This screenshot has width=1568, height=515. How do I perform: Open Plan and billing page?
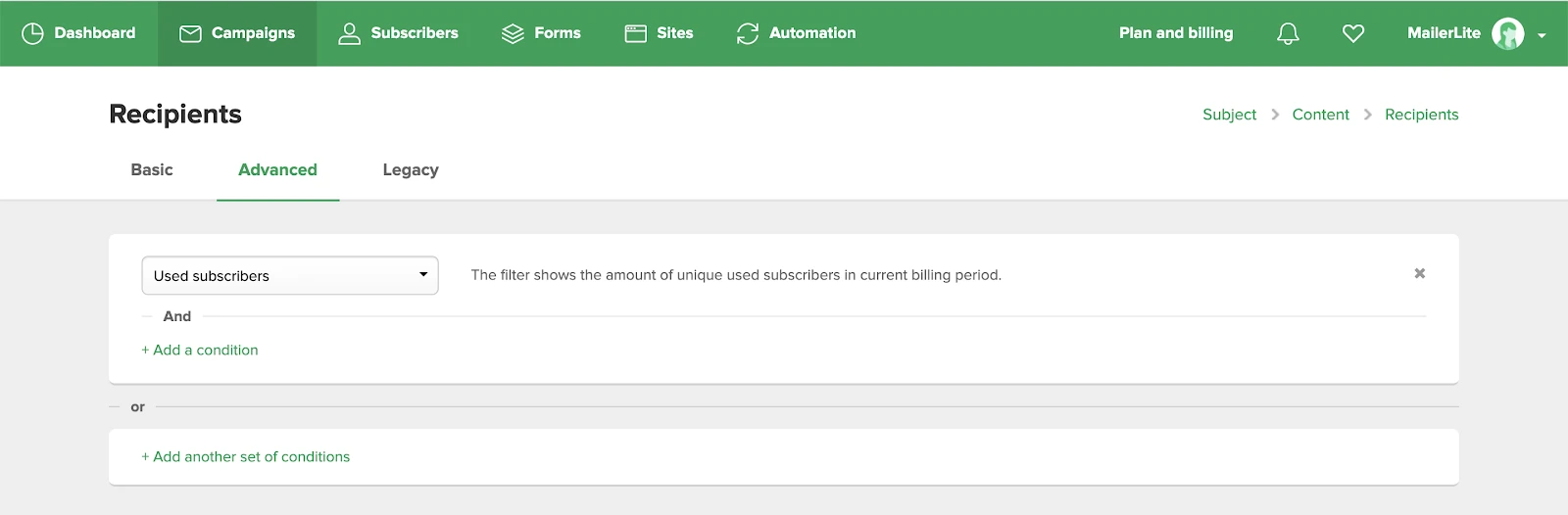pyautogui.click(x=1176, y=33)
